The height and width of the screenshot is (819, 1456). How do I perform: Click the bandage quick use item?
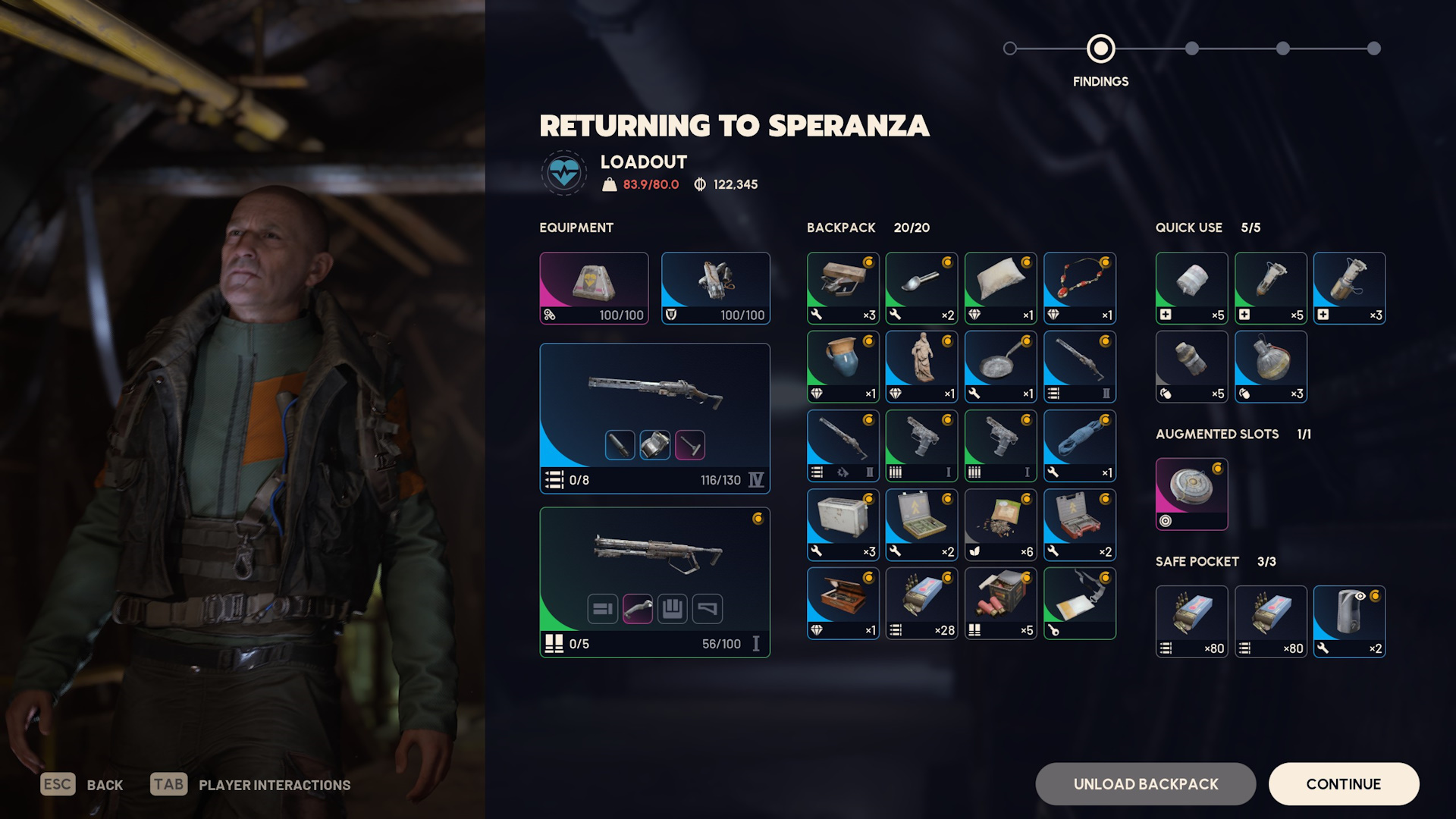point(1191,288)
